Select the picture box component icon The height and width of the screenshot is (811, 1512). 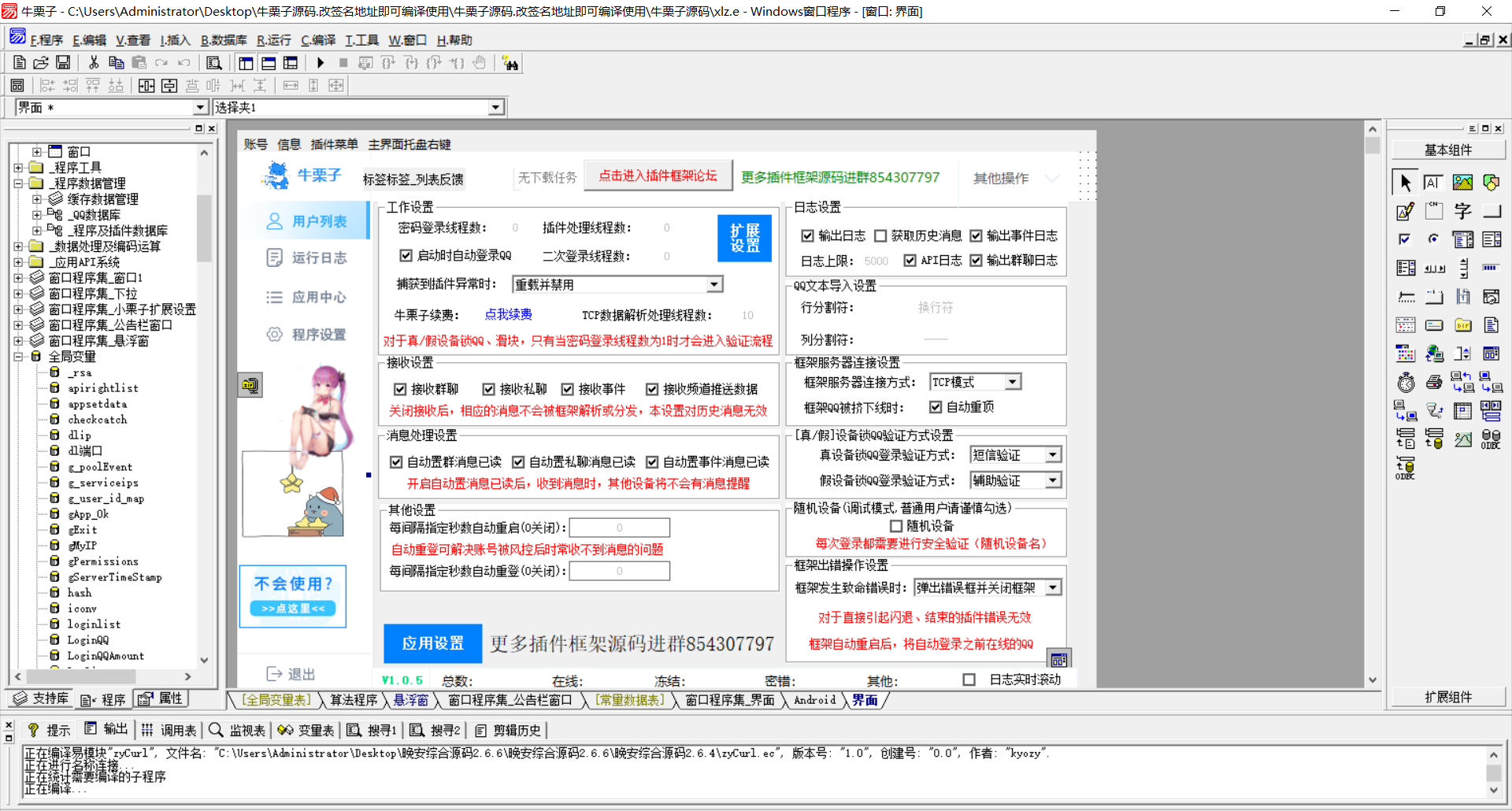1462,182
